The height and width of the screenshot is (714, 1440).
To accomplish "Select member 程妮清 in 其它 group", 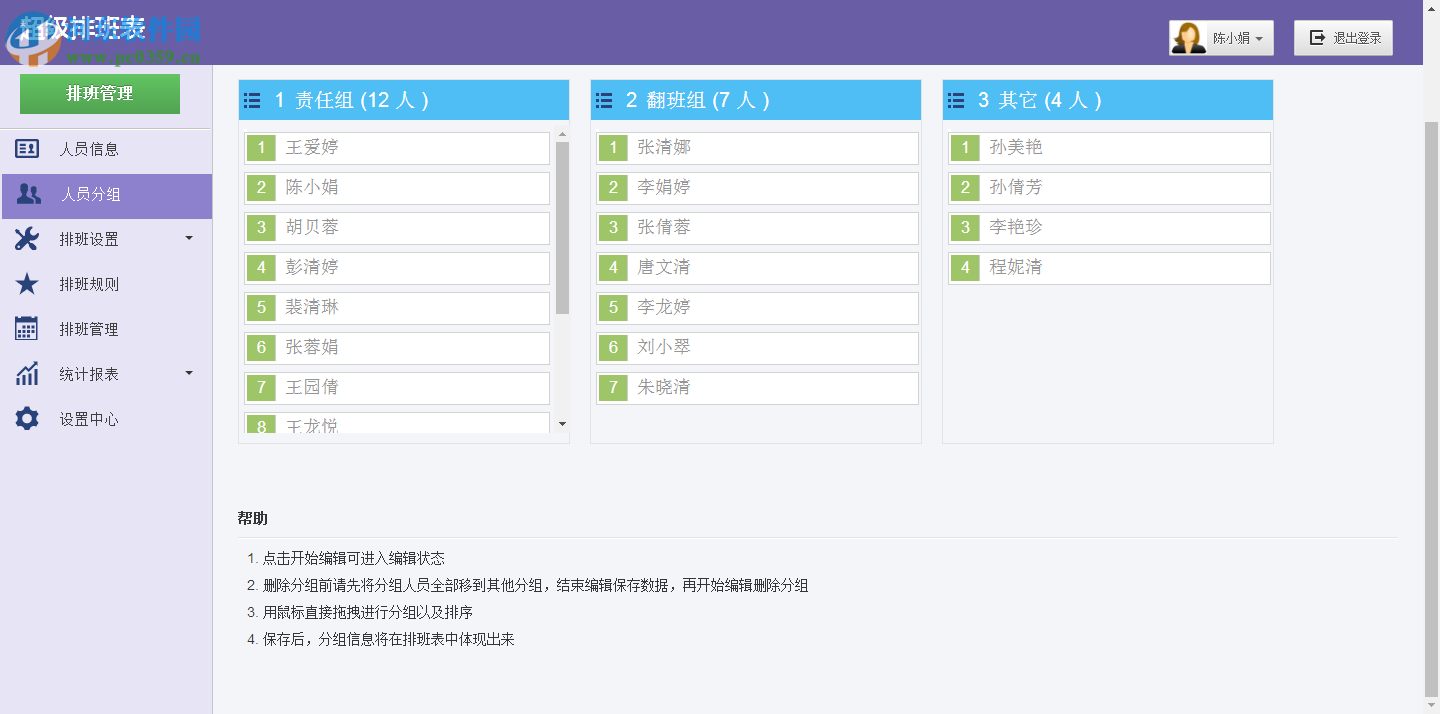I will (x=1108, y=268).
